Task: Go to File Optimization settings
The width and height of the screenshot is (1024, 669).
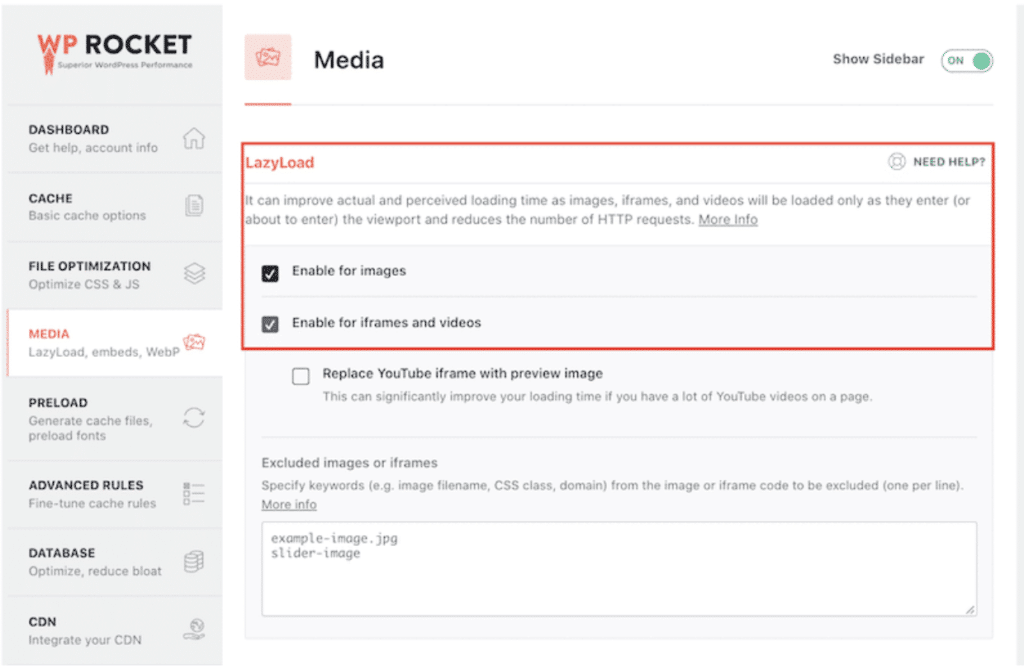Action: click(114, 274)
